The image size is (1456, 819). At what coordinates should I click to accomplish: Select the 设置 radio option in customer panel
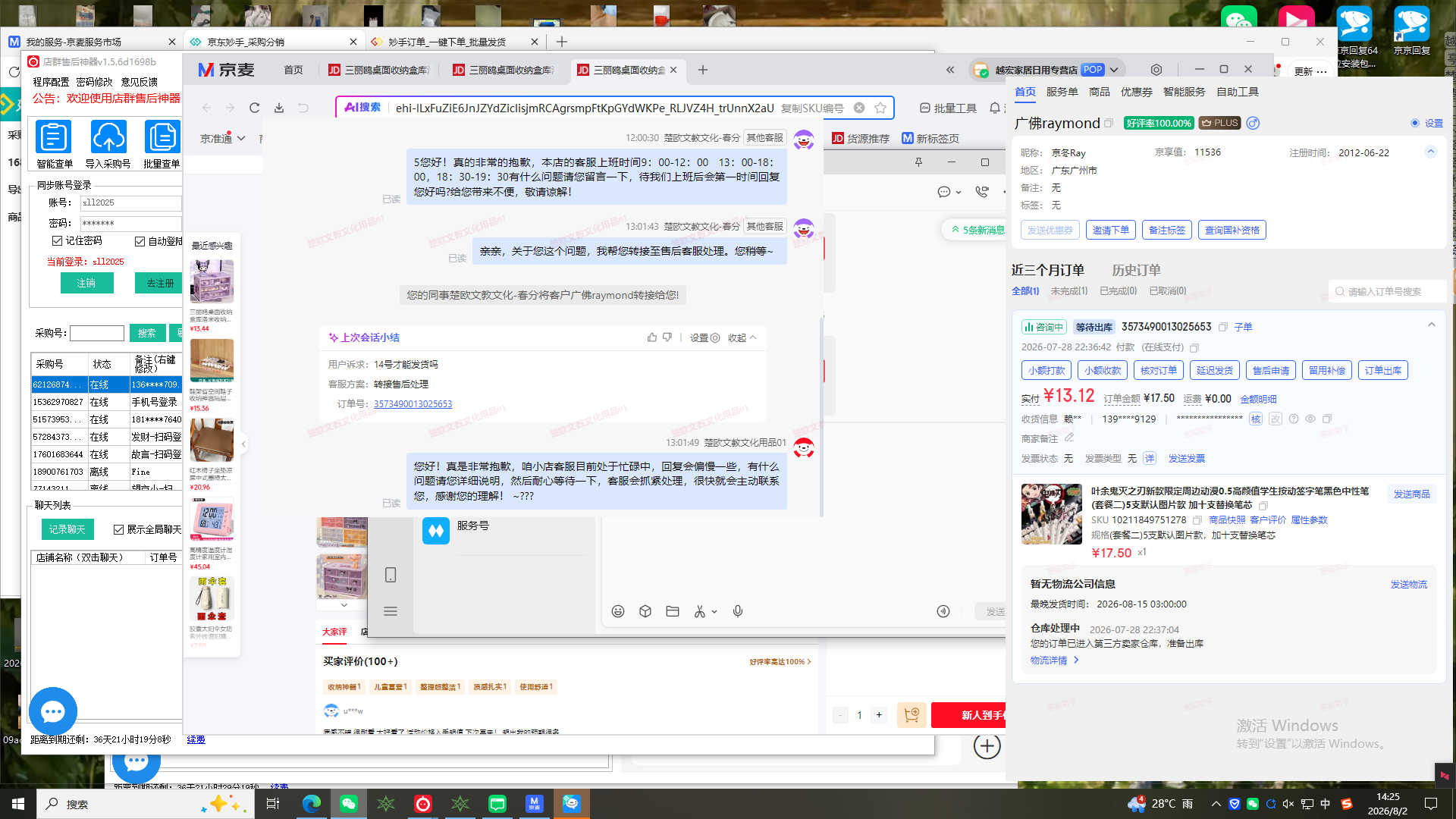pyautogui.click(x=1415, y=123)
